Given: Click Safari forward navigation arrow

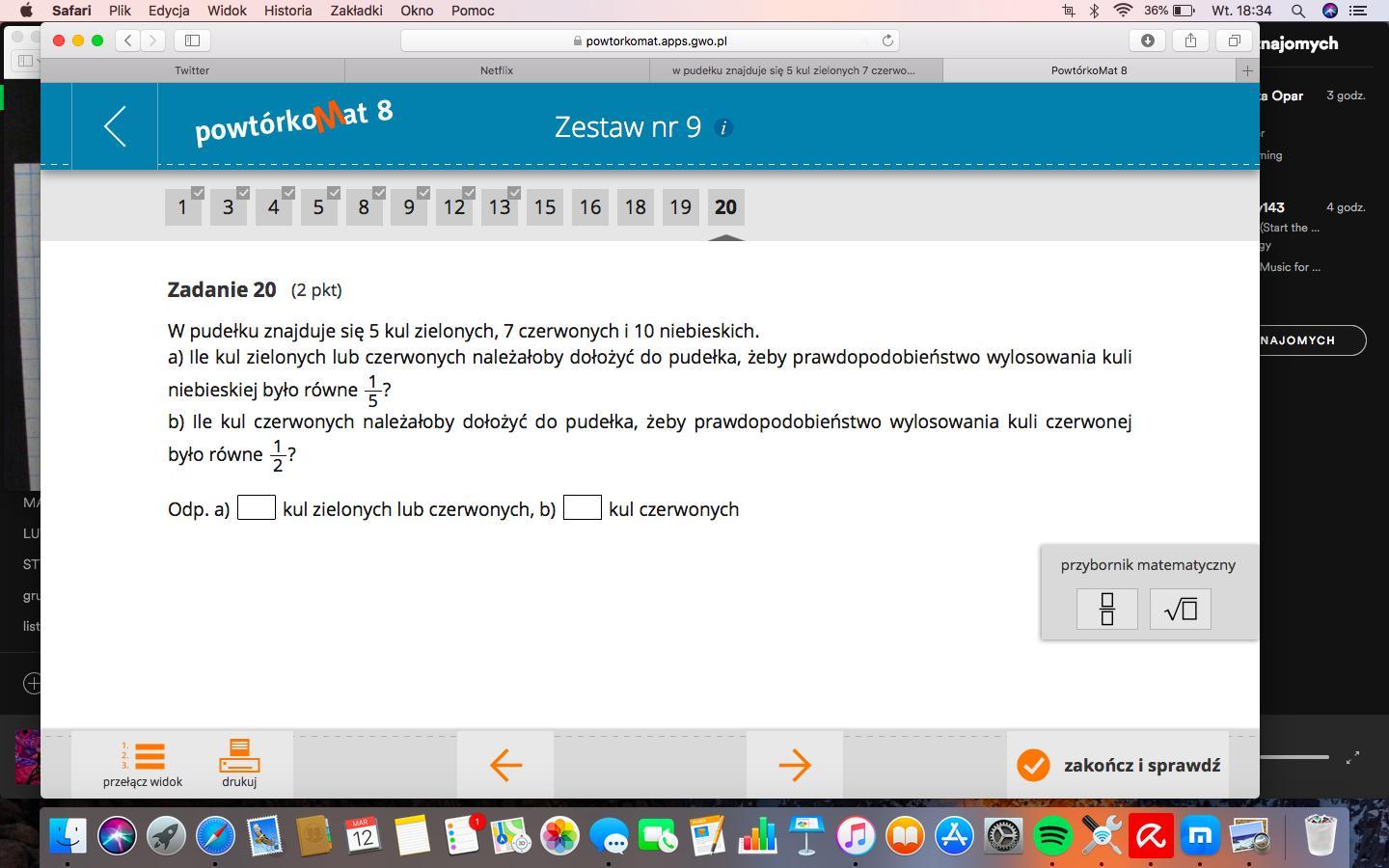Looking at the screenshot, I should 152,41.
